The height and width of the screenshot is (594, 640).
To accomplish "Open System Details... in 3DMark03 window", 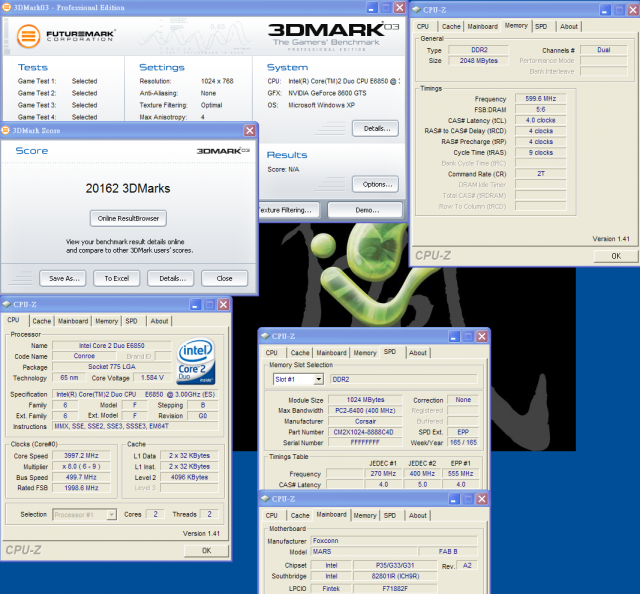I will (376, 129).
